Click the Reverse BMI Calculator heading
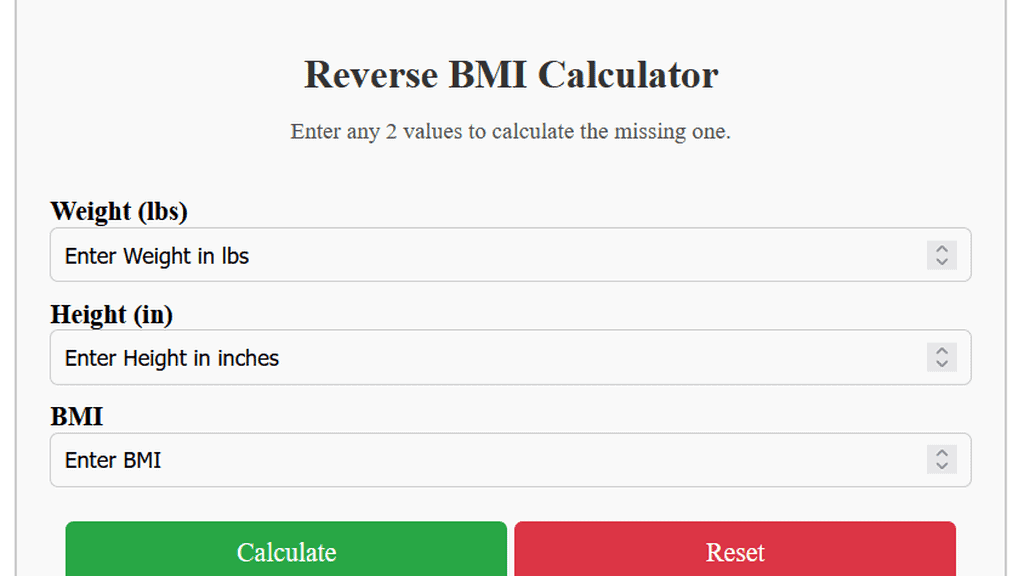Viewport: 1024px width, 576px height. click(x=511, y=75)
